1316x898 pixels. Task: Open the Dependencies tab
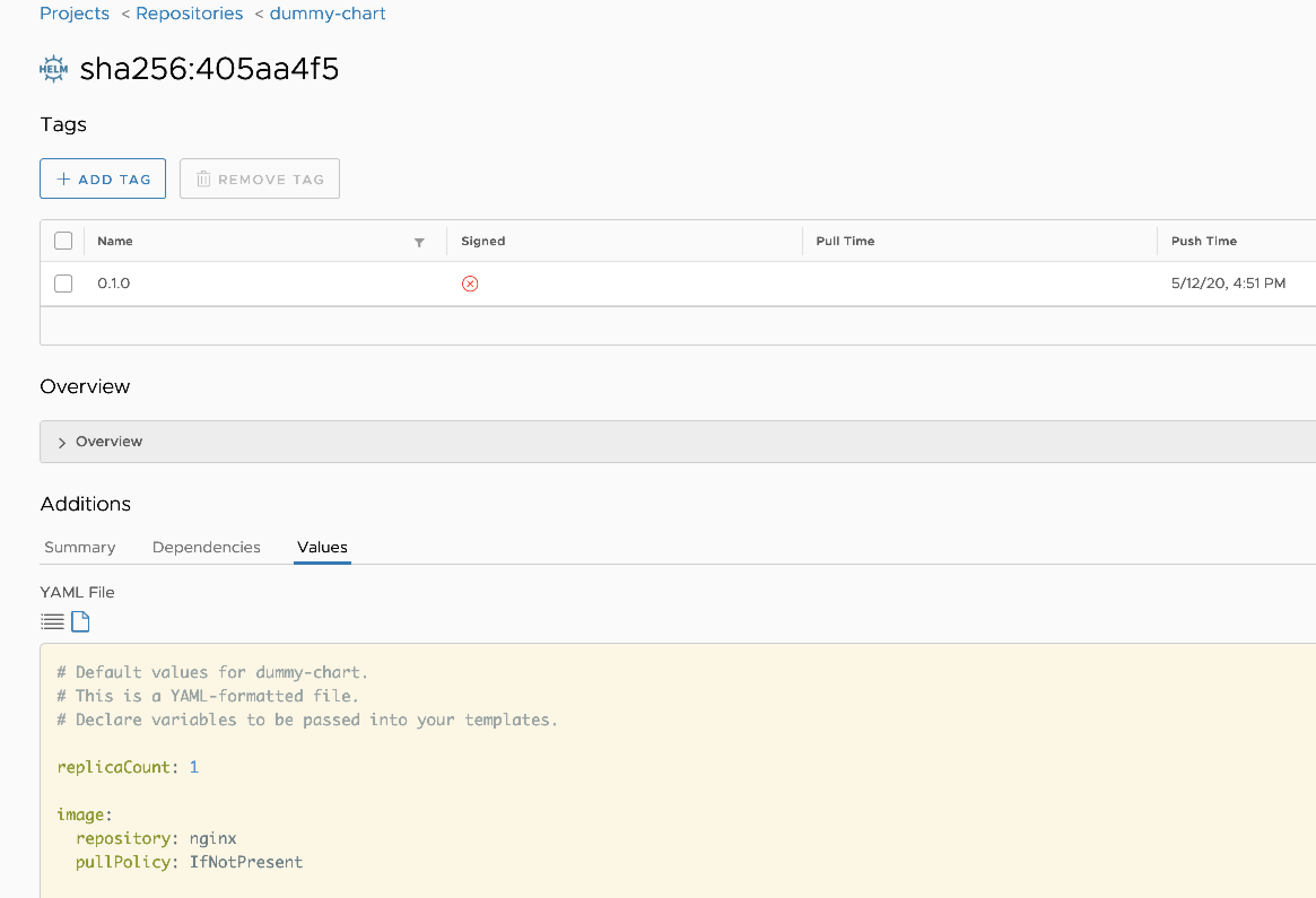pos(206,547)
